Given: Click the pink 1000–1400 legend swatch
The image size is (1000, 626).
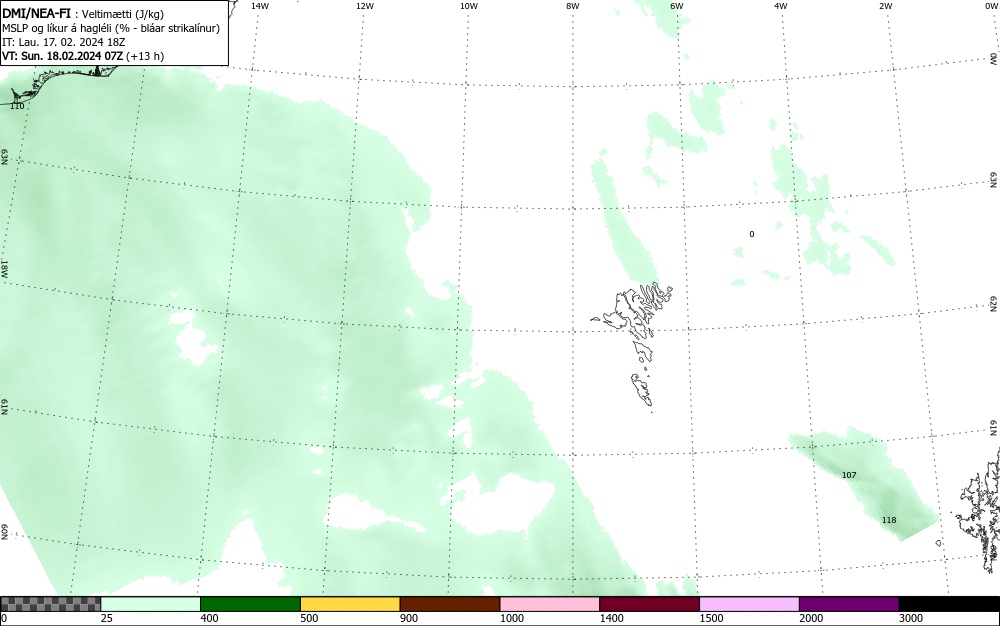Looking at the screenshot, I should (x=550, y=604).
